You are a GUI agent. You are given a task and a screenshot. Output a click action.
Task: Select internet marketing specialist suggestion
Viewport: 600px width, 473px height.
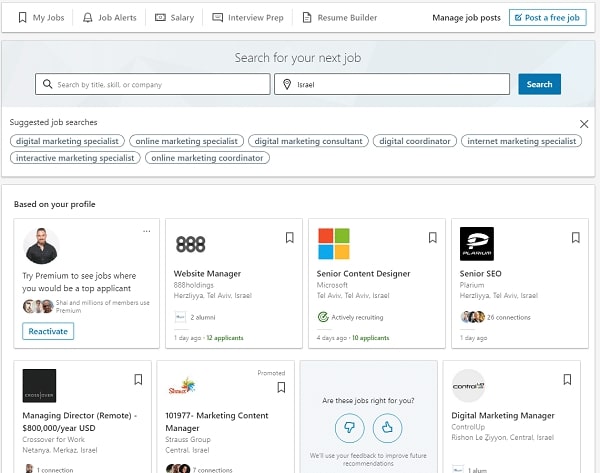[522, 141]
